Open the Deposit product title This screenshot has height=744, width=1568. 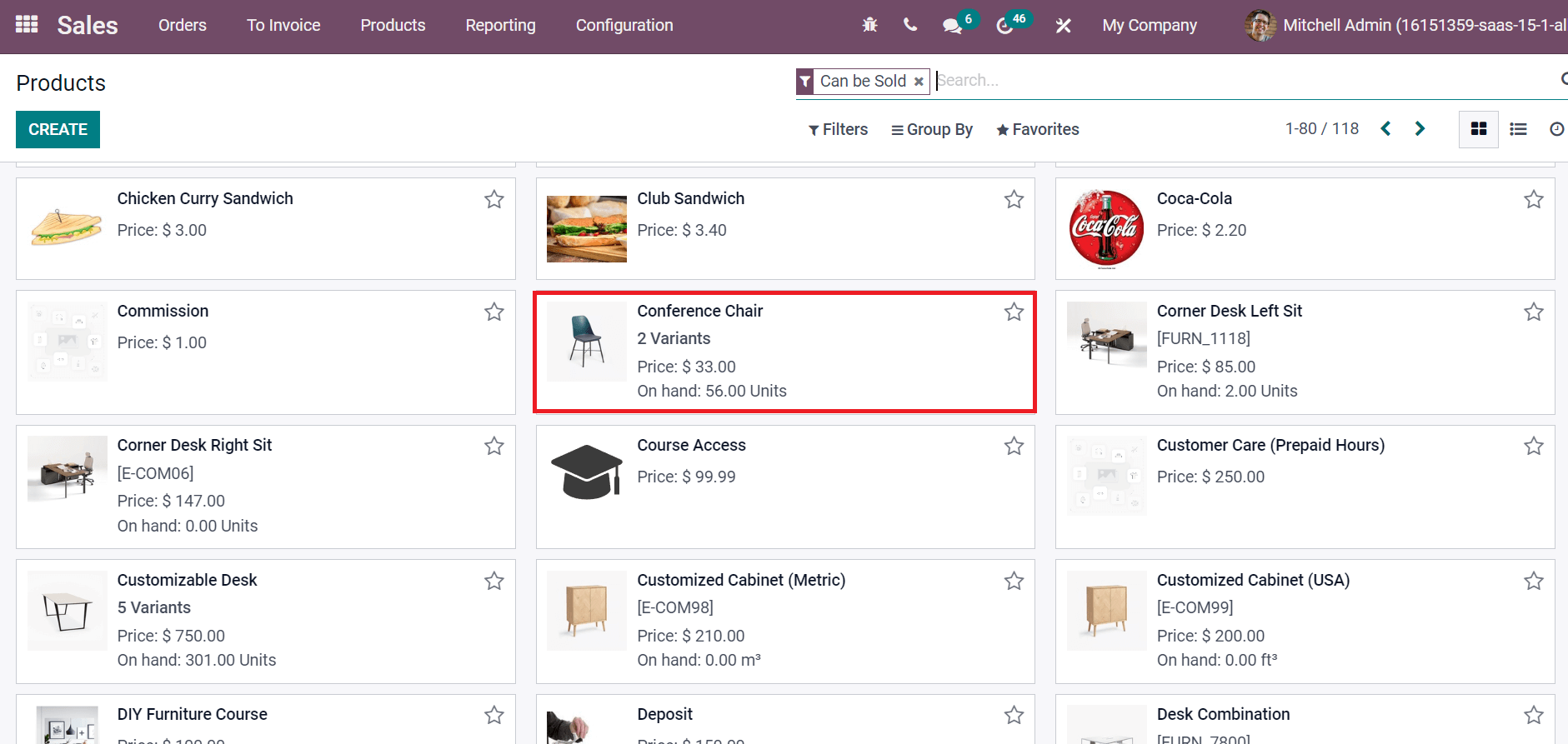click(664, 714)
